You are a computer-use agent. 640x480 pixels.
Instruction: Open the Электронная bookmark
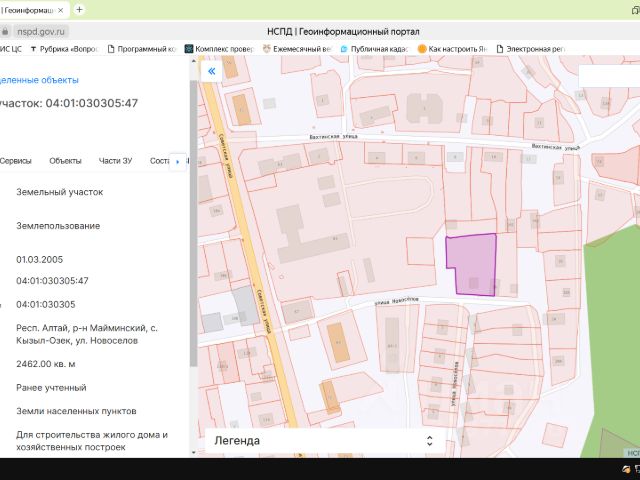(x=535, y=48)
